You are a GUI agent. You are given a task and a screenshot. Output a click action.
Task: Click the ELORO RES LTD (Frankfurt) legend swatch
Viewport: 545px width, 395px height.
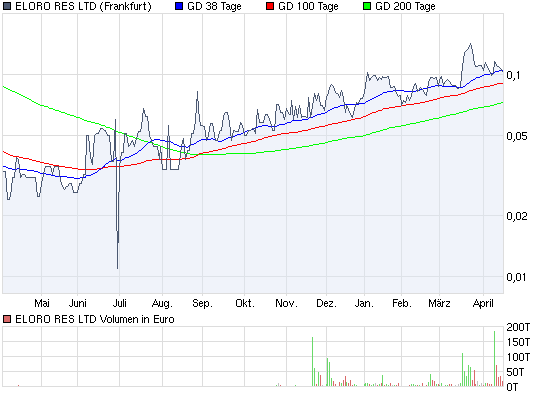point(7,6)
